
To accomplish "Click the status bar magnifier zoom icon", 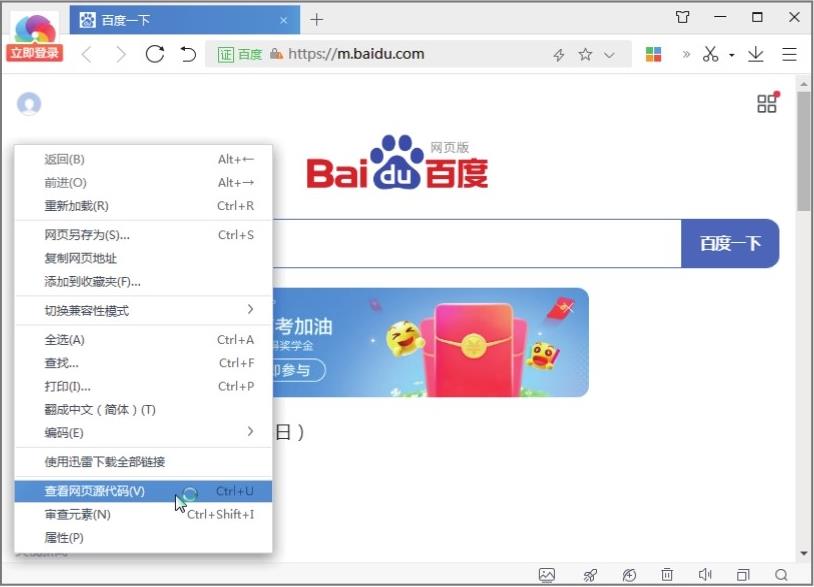I will [781, 575].
